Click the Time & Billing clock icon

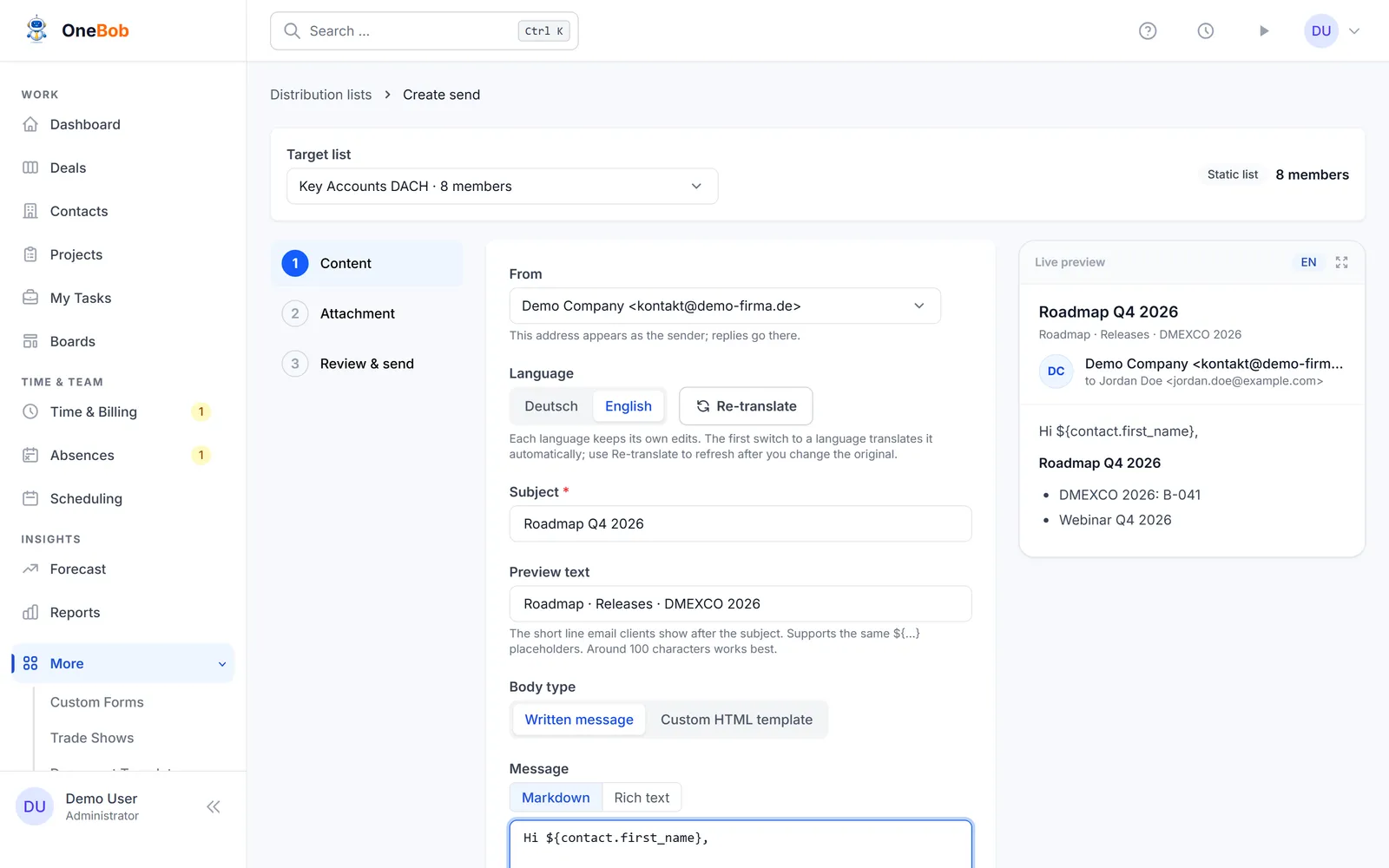click(30, 411)
